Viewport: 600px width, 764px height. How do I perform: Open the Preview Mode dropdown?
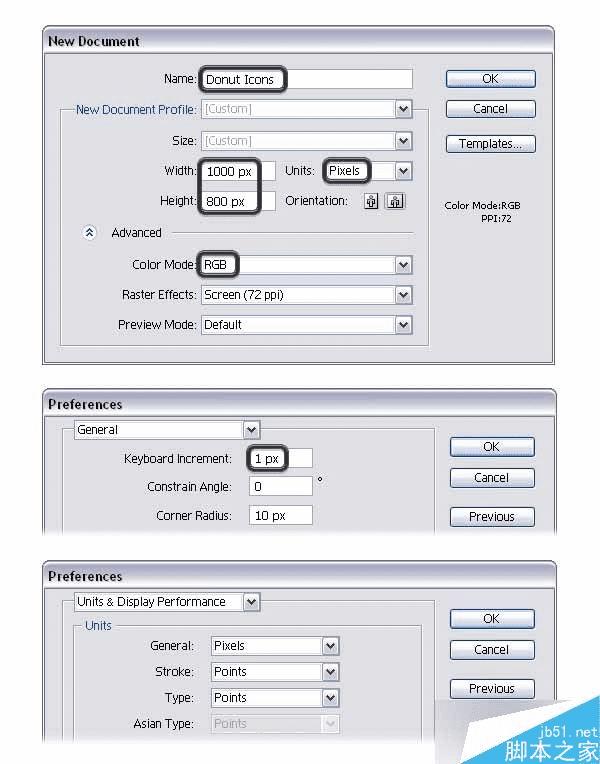tap(404, 325)
